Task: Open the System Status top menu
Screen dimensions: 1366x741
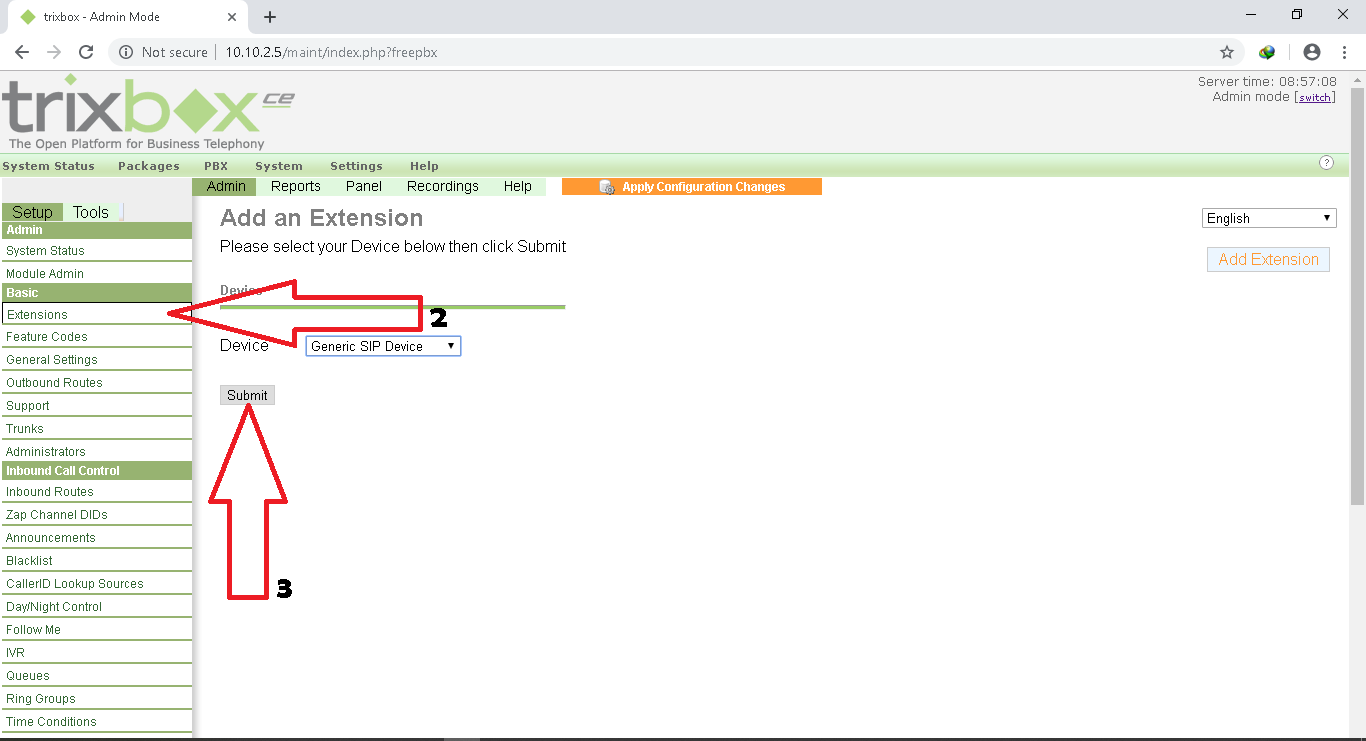Action: [48, 166]
